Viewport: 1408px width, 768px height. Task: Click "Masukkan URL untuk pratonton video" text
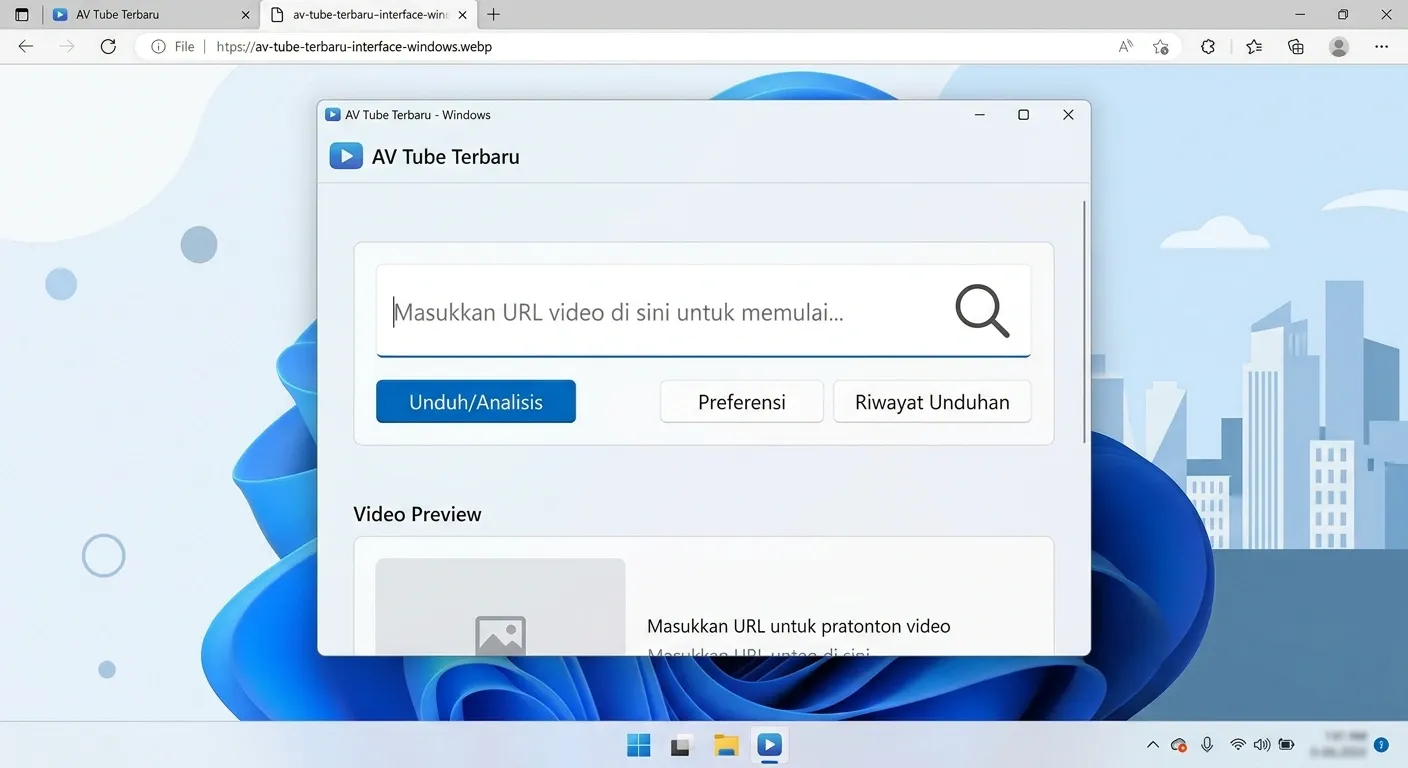798,626
